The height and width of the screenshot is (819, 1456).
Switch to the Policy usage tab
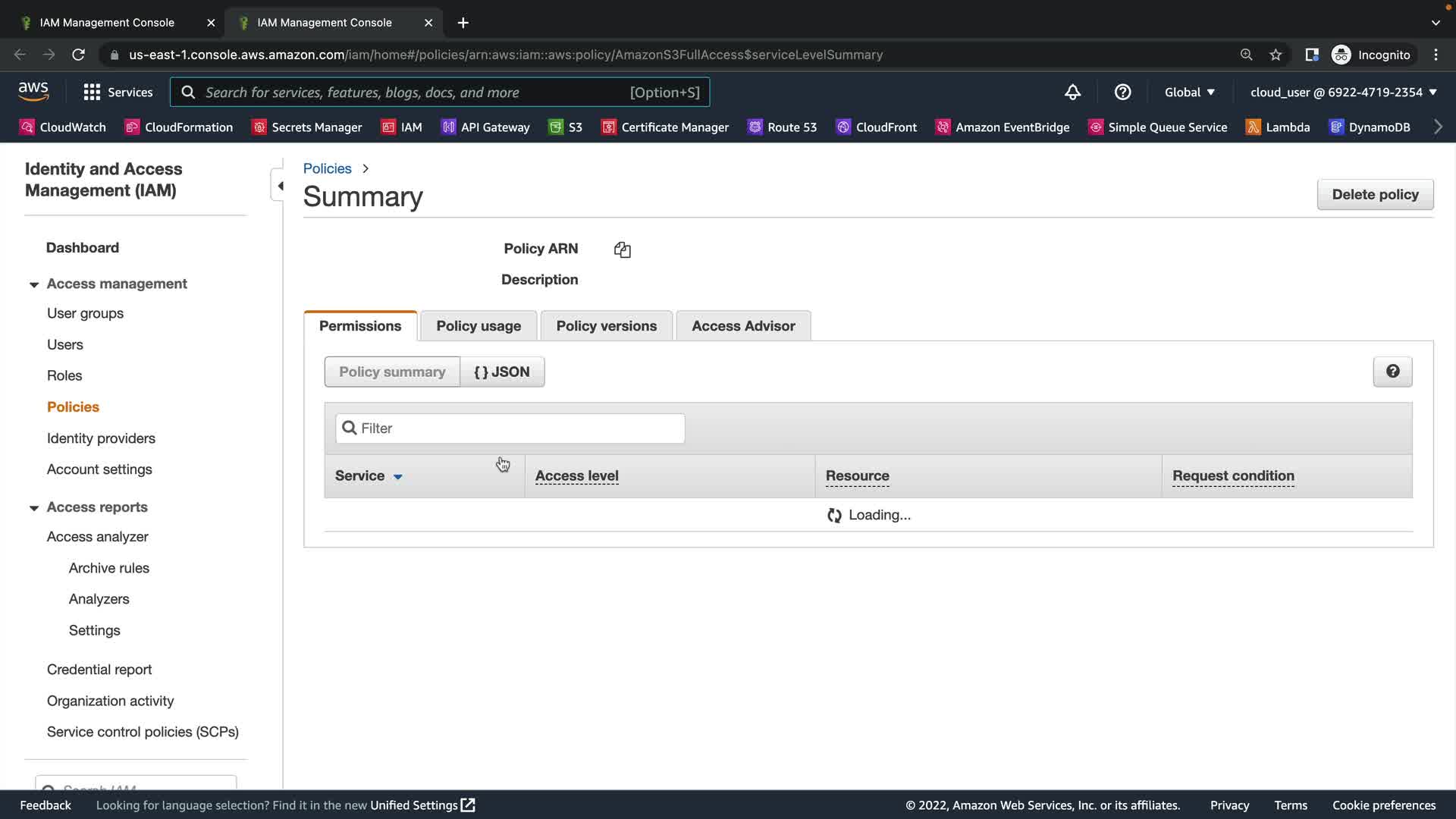pos(479,326)
